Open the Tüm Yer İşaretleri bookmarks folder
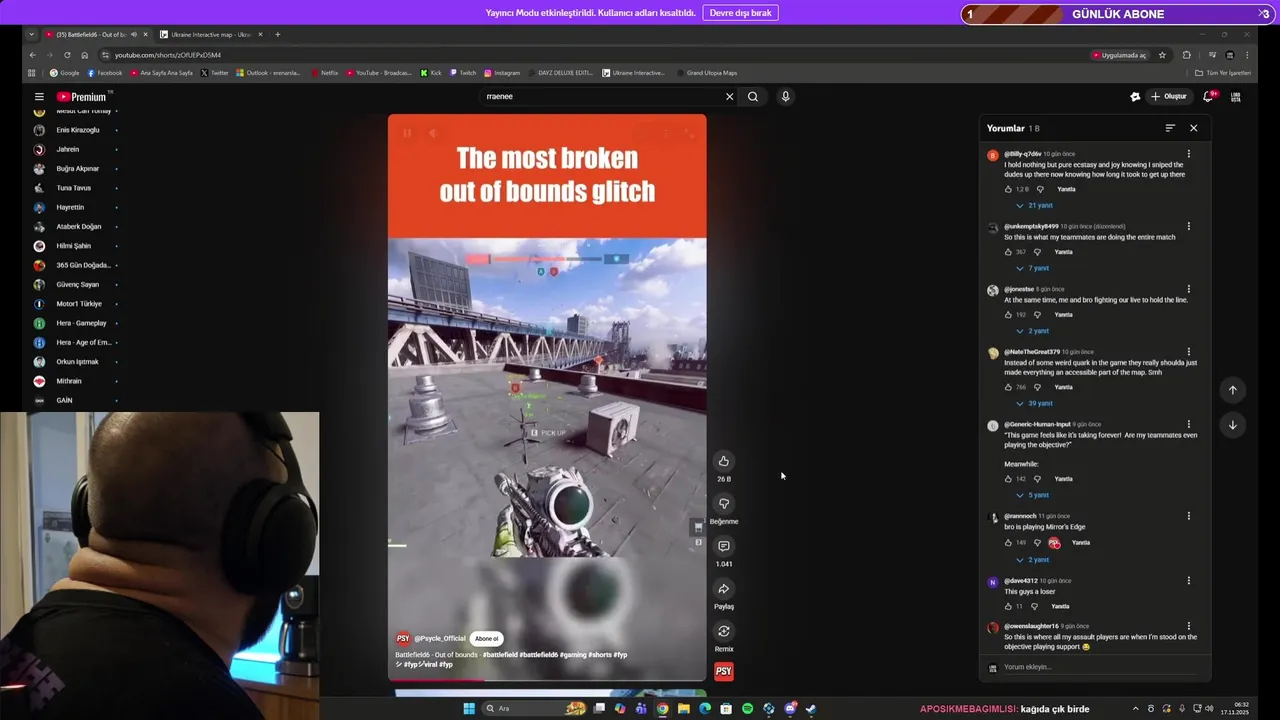Image resolution: width=1280 pixels, height=720 pixels. 1223,73
